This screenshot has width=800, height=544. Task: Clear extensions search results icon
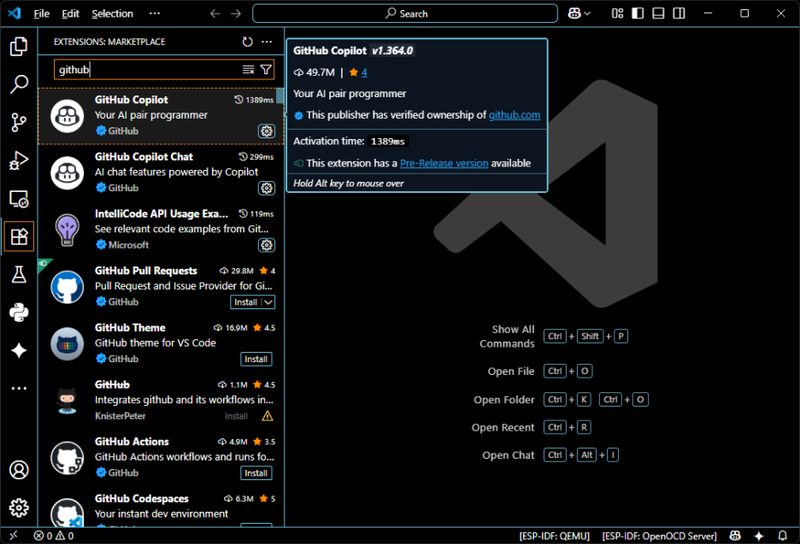point(248,70)
